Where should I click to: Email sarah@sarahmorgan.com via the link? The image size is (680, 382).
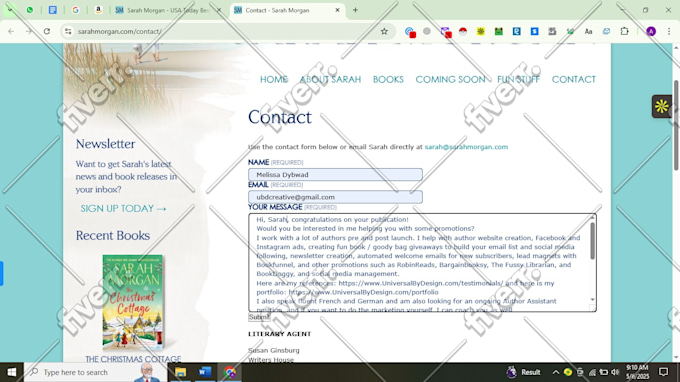[x=466, y=147]
